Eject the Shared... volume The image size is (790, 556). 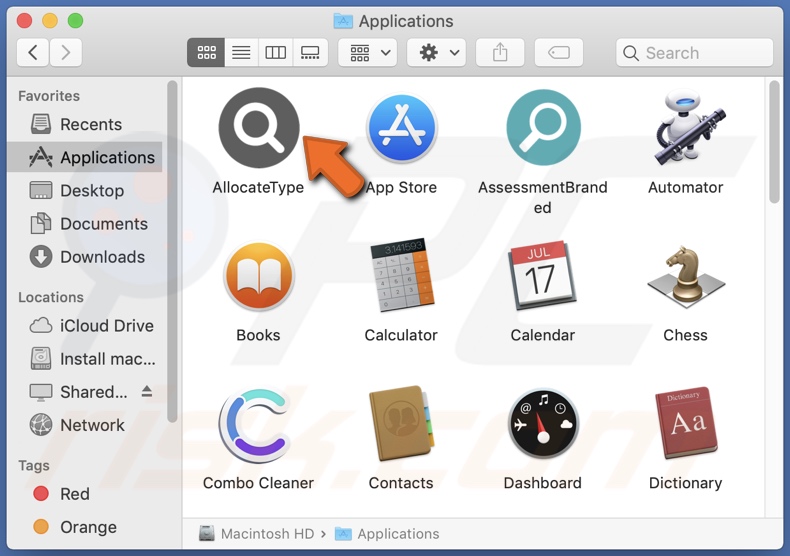click(x=147, y=391)
